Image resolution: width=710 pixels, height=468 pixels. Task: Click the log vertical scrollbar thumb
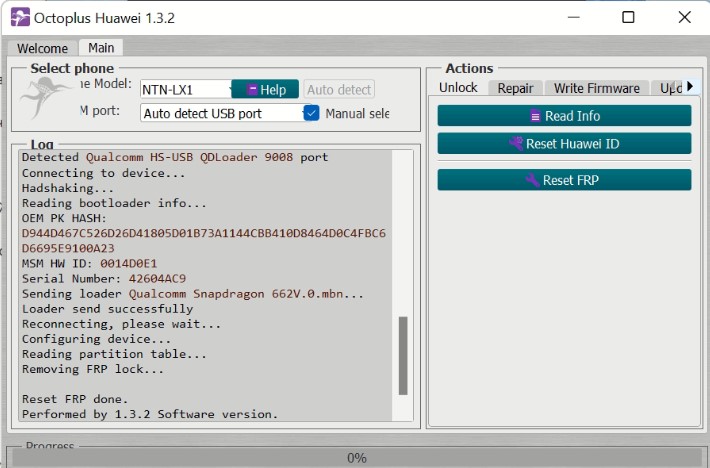click(403, 356)
